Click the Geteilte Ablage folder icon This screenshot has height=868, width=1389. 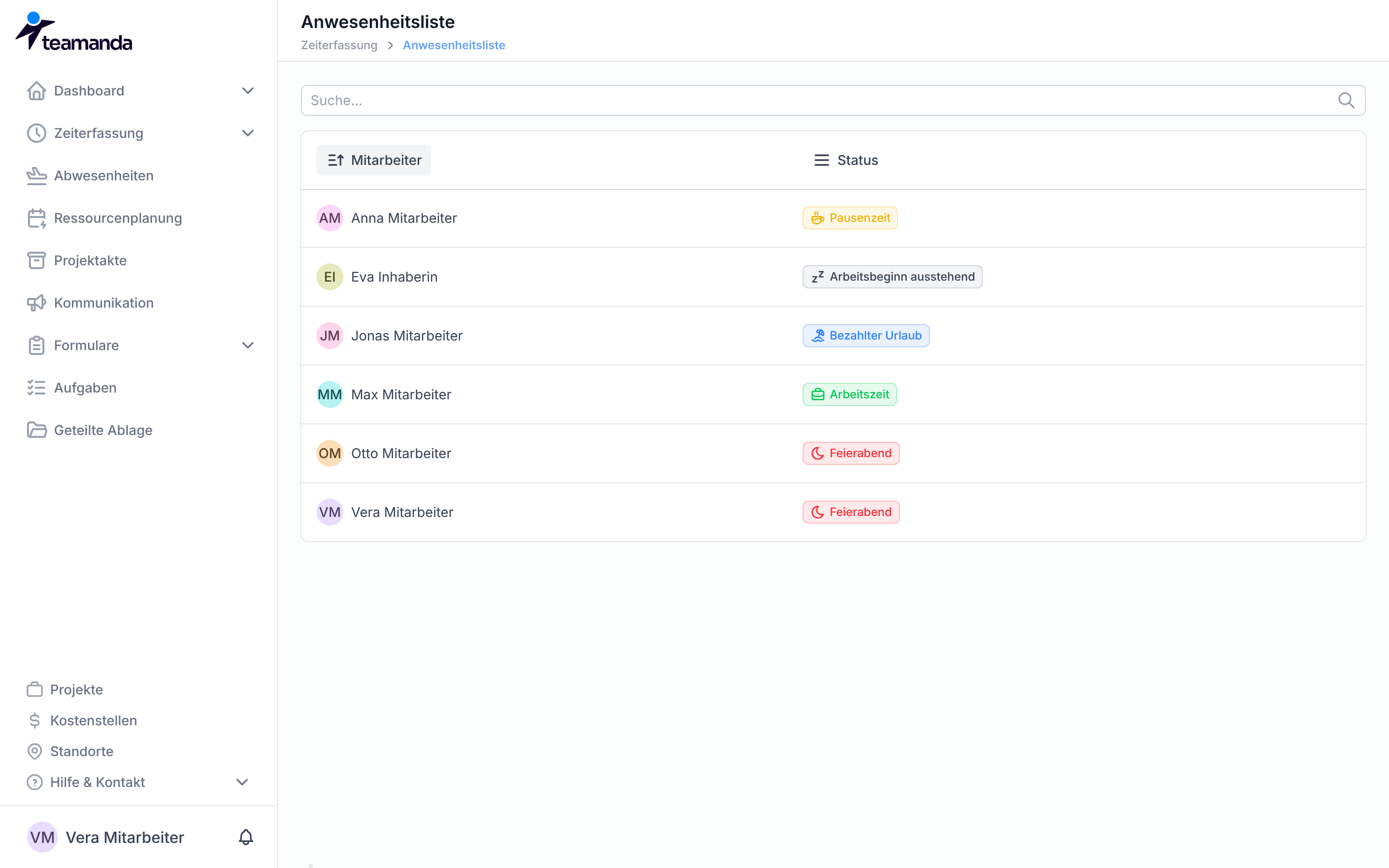point(36,431)
